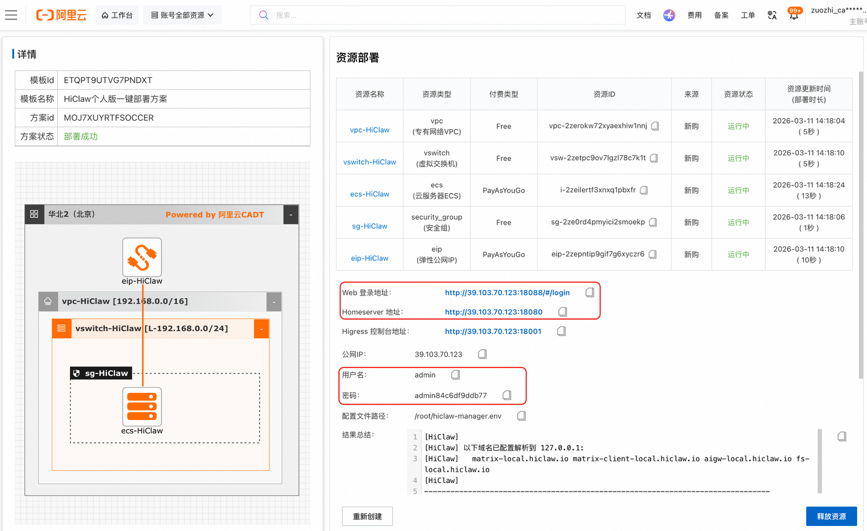
Task: Collapse the vswitch-HiClaw box
Action: tap(262, 329)
